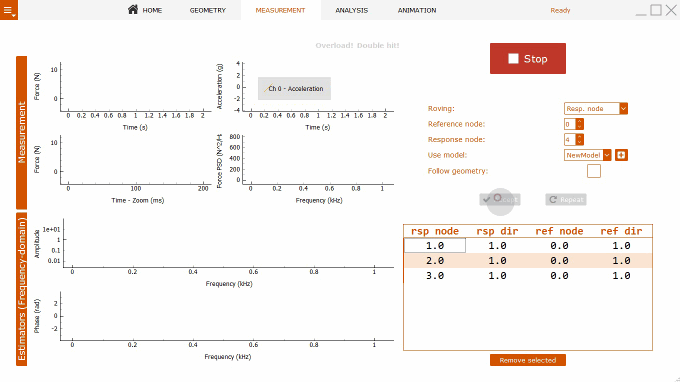Screen dimensions: 680x382
Task: Click the HOME house icon
Action: [x=133, y=10]
